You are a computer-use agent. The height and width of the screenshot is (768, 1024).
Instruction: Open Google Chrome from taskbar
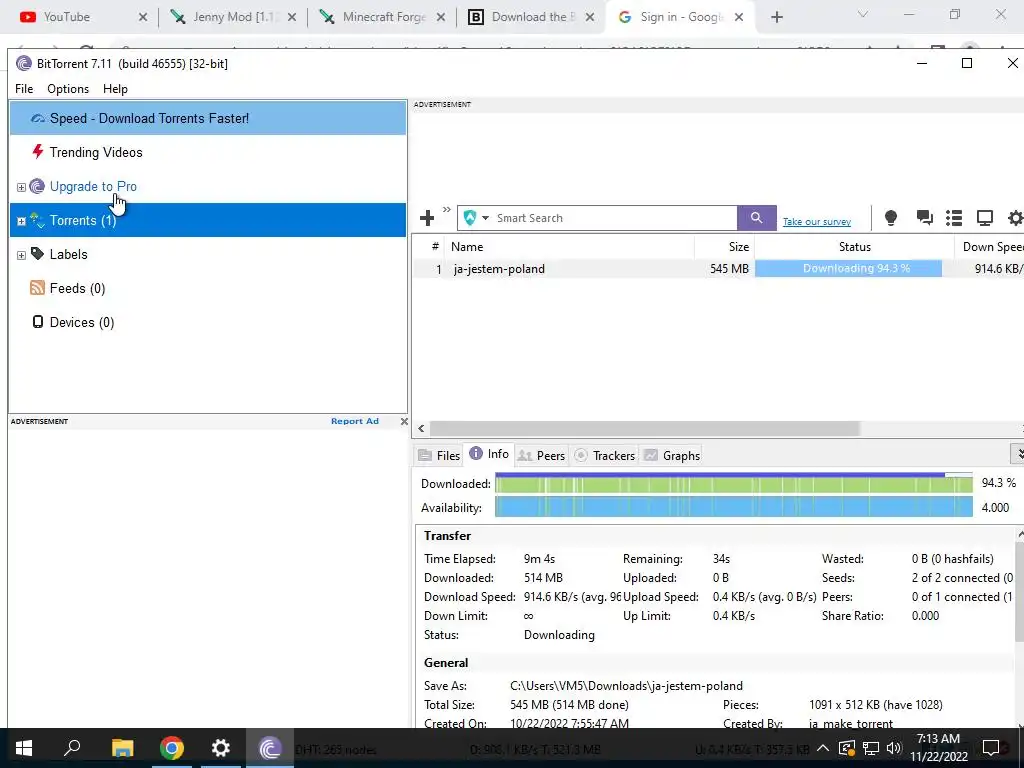(171, 748)
